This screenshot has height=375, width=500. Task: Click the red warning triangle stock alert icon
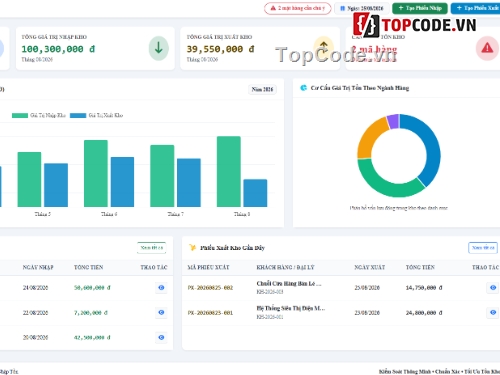[x=487, y=48]
